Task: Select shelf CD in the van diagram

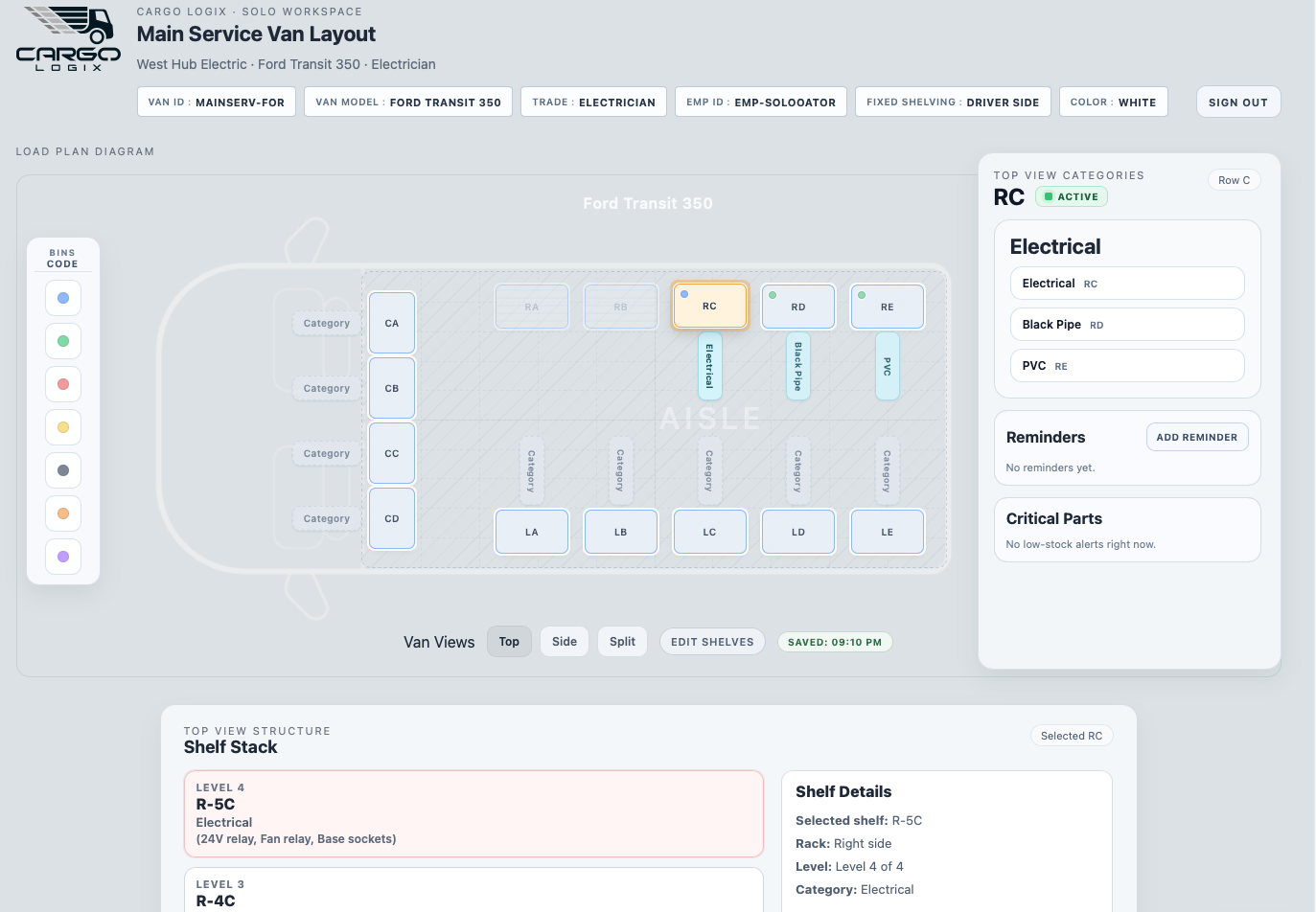Action: pyautogui.click(x=392, y=518)
